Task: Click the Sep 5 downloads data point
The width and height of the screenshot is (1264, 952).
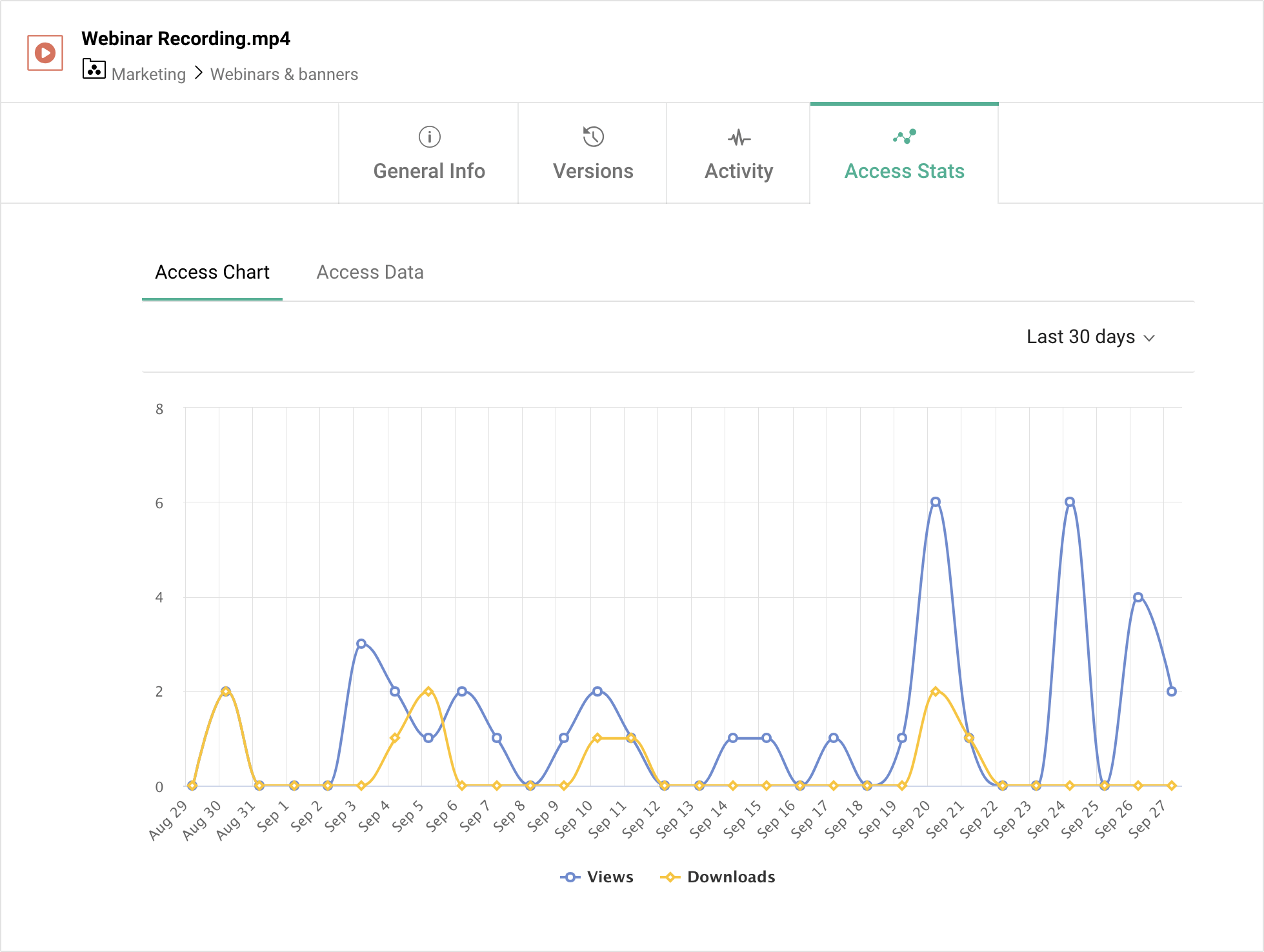Action: 428,691
